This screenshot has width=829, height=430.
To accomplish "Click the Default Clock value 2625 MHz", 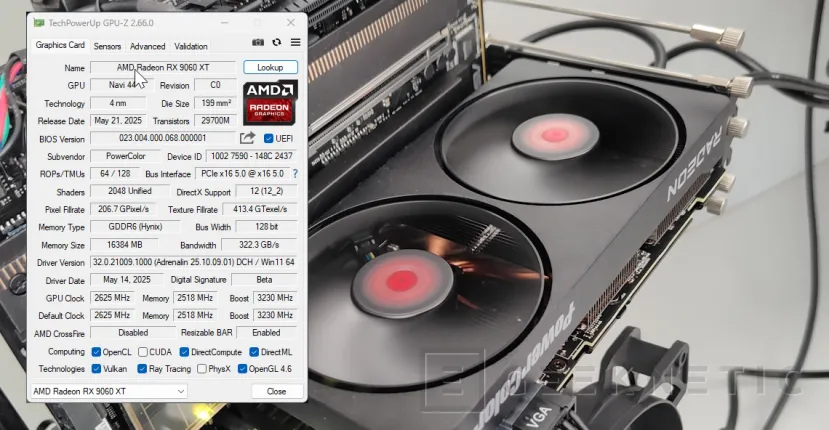I will click(x=112, y=315).
